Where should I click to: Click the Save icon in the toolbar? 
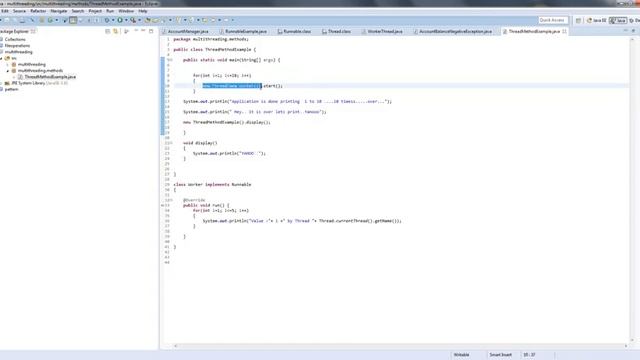click(x=7, y=20)
